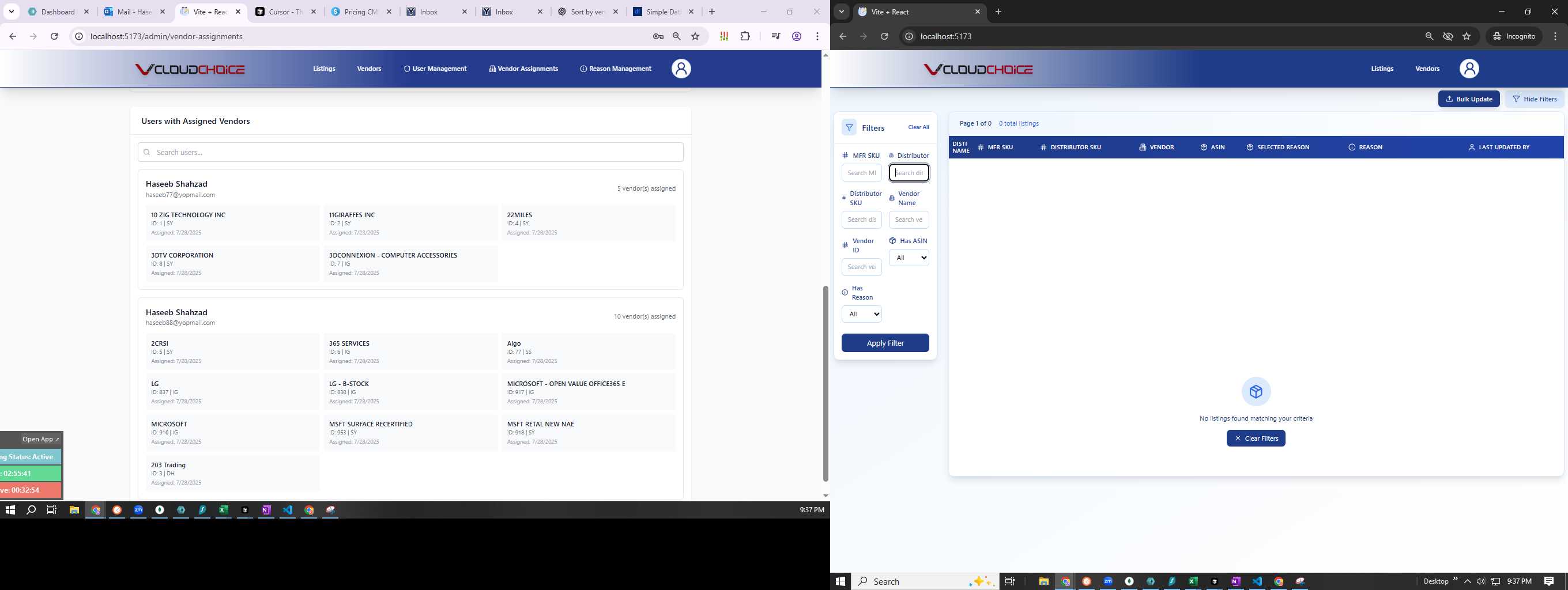1568x590 pixels.
Task: Click the left page vertical scrollbar
Action: [x=826, y=383]
